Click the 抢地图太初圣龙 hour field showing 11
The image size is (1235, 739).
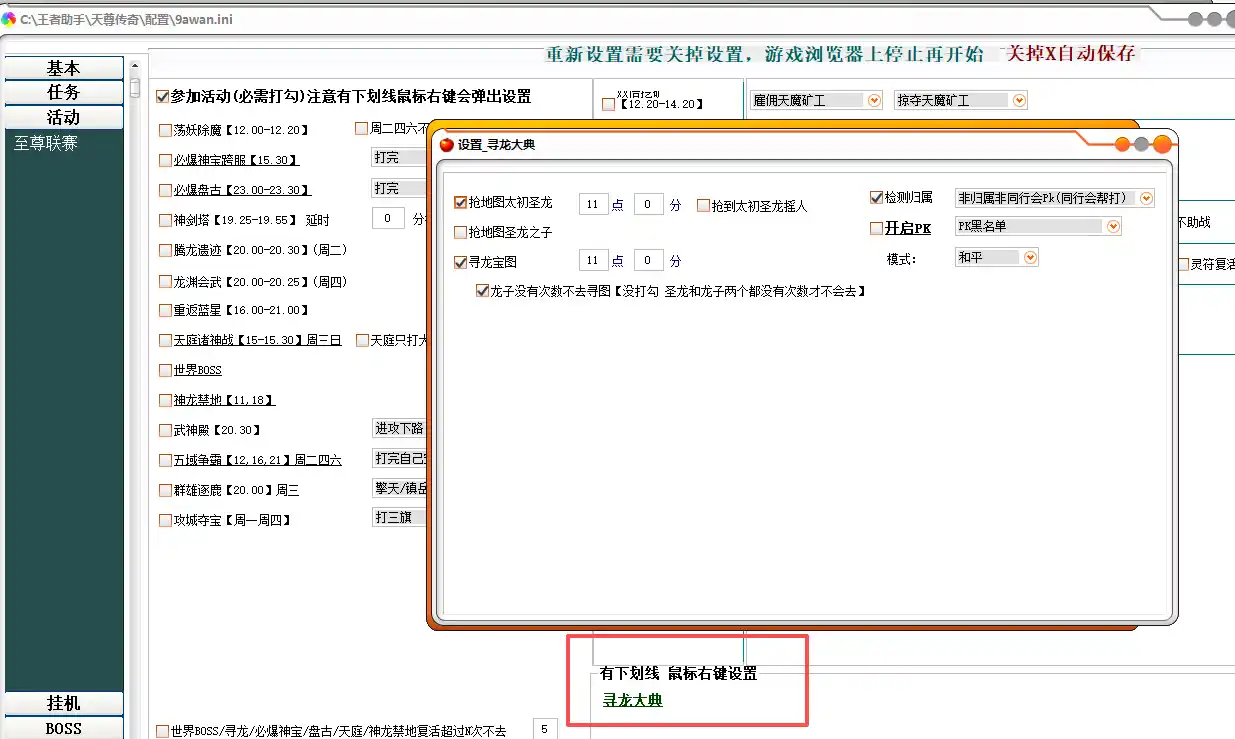tap(593, 204)
